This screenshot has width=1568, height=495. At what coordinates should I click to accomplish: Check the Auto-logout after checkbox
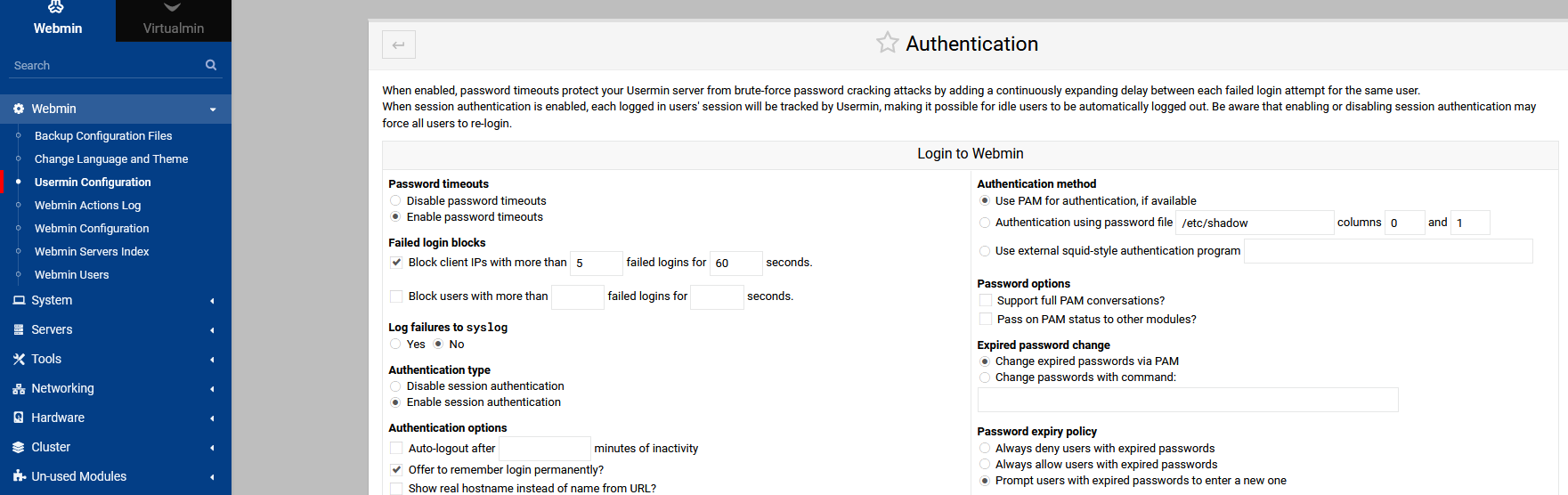click(396, 449)
